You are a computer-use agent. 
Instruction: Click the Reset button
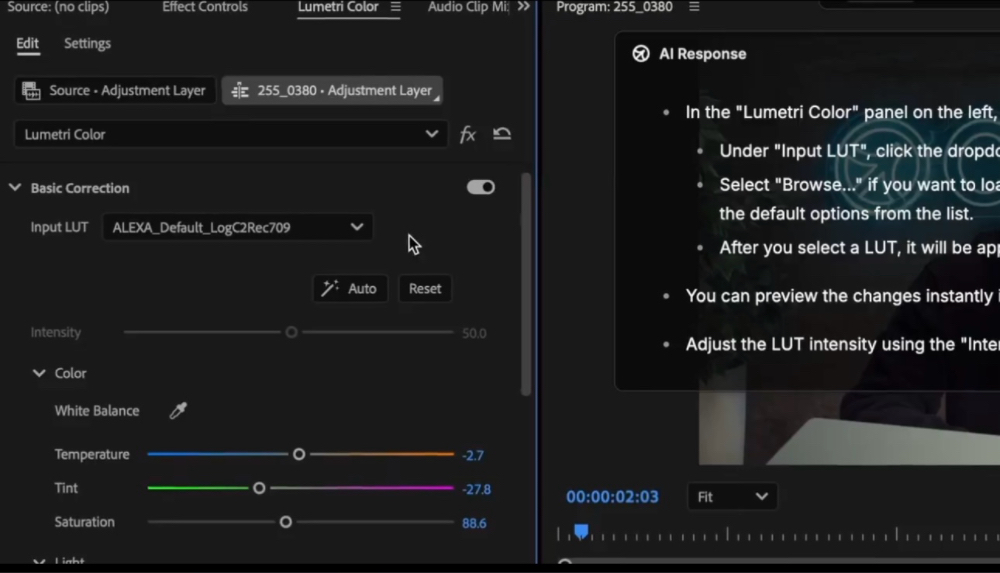[x=424, y=288]
